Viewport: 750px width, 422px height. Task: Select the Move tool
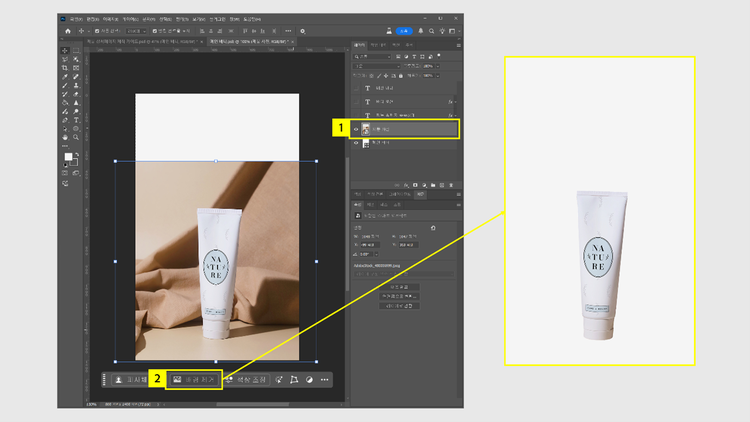tap(66, 50)
